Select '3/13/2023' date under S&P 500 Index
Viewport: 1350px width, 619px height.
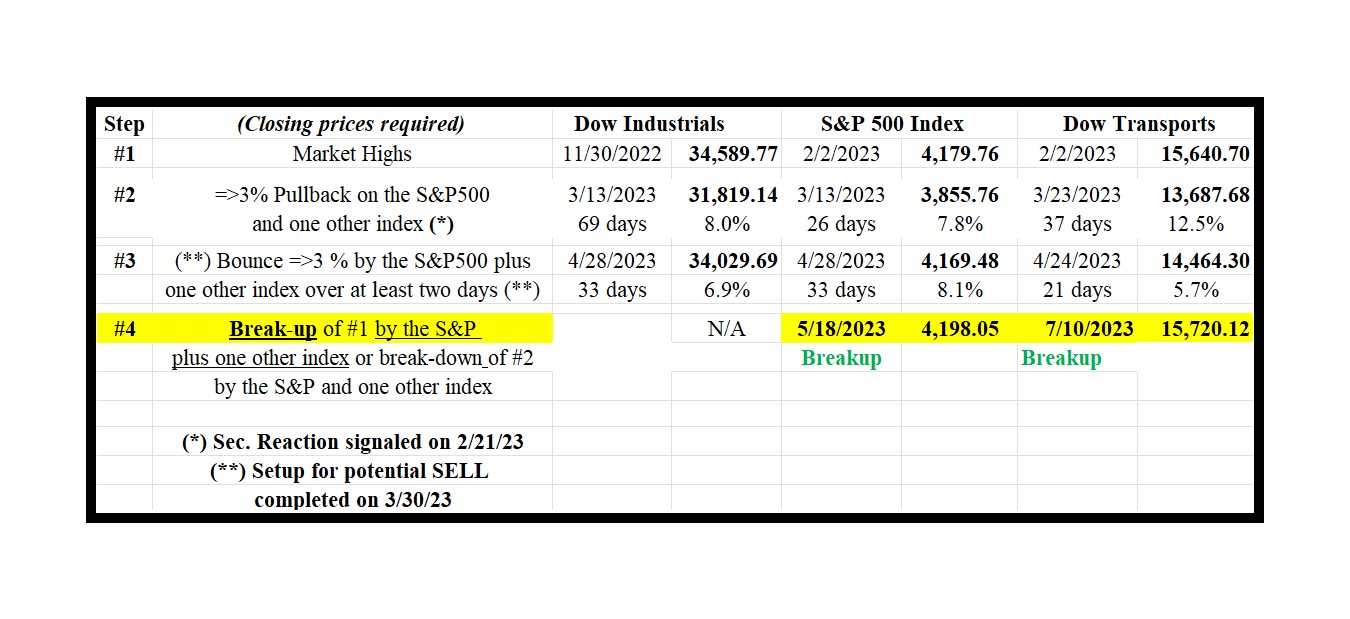[x=841, y=195]
